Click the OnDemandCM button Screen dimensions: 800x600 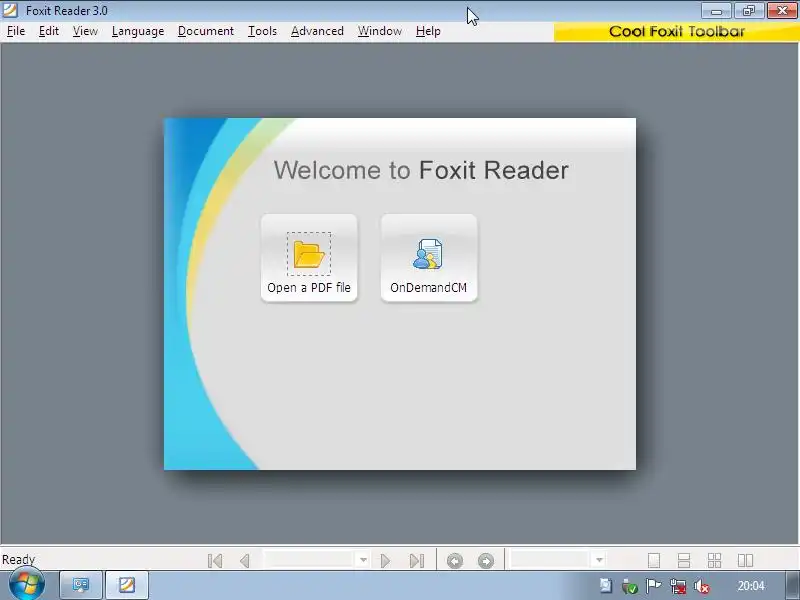click(429, 258)
